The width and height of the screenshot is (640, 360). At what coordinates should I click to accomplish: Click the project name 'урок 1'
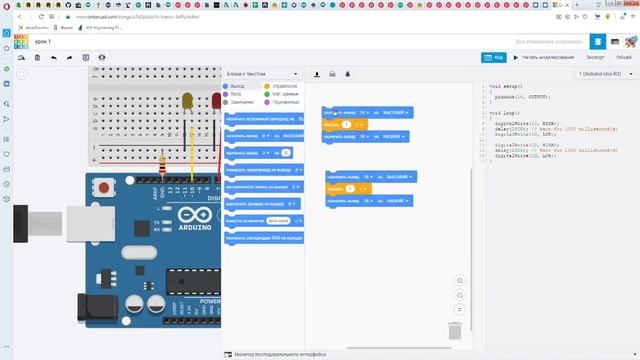point(43,42)
